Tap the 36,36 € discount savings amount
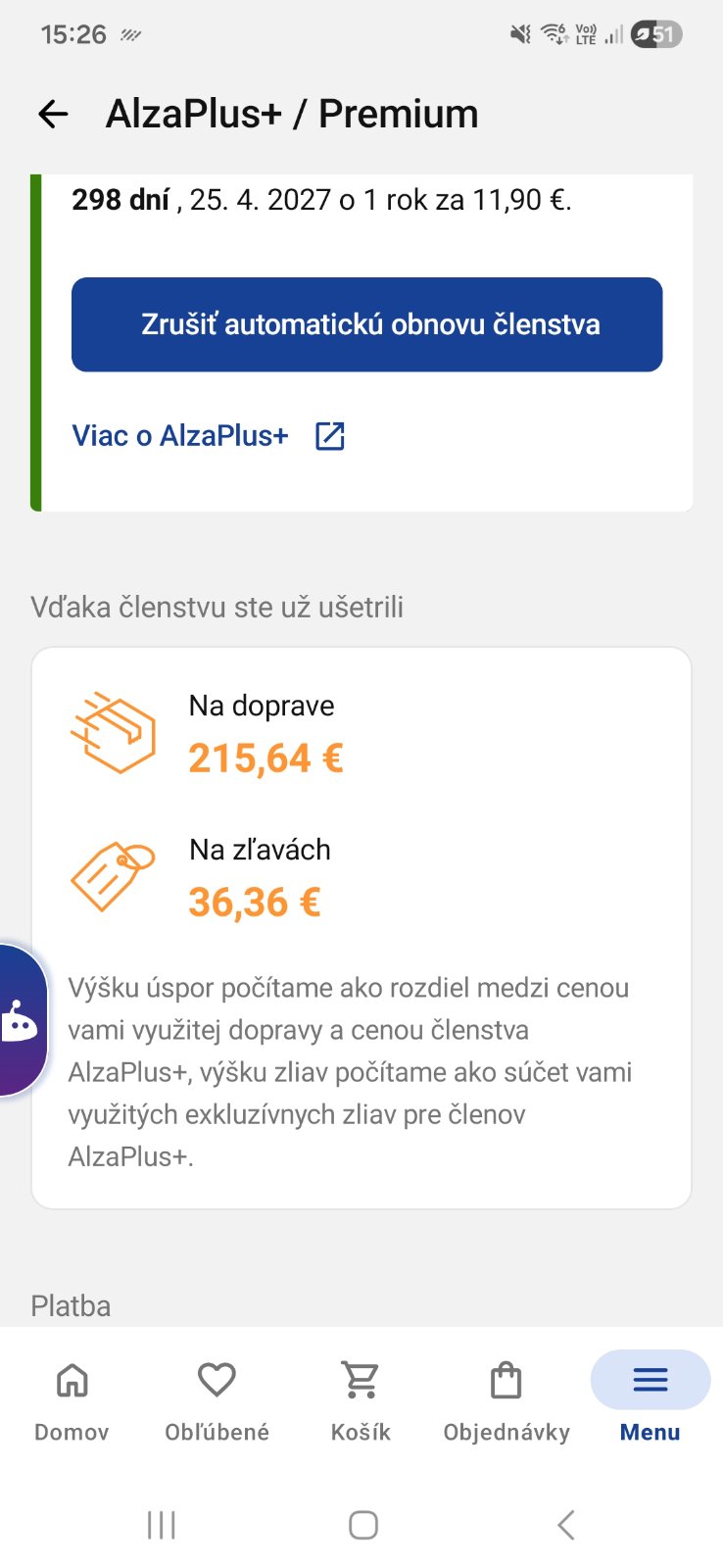Viewport: 723px width, 1568px height. coord(255,903)
